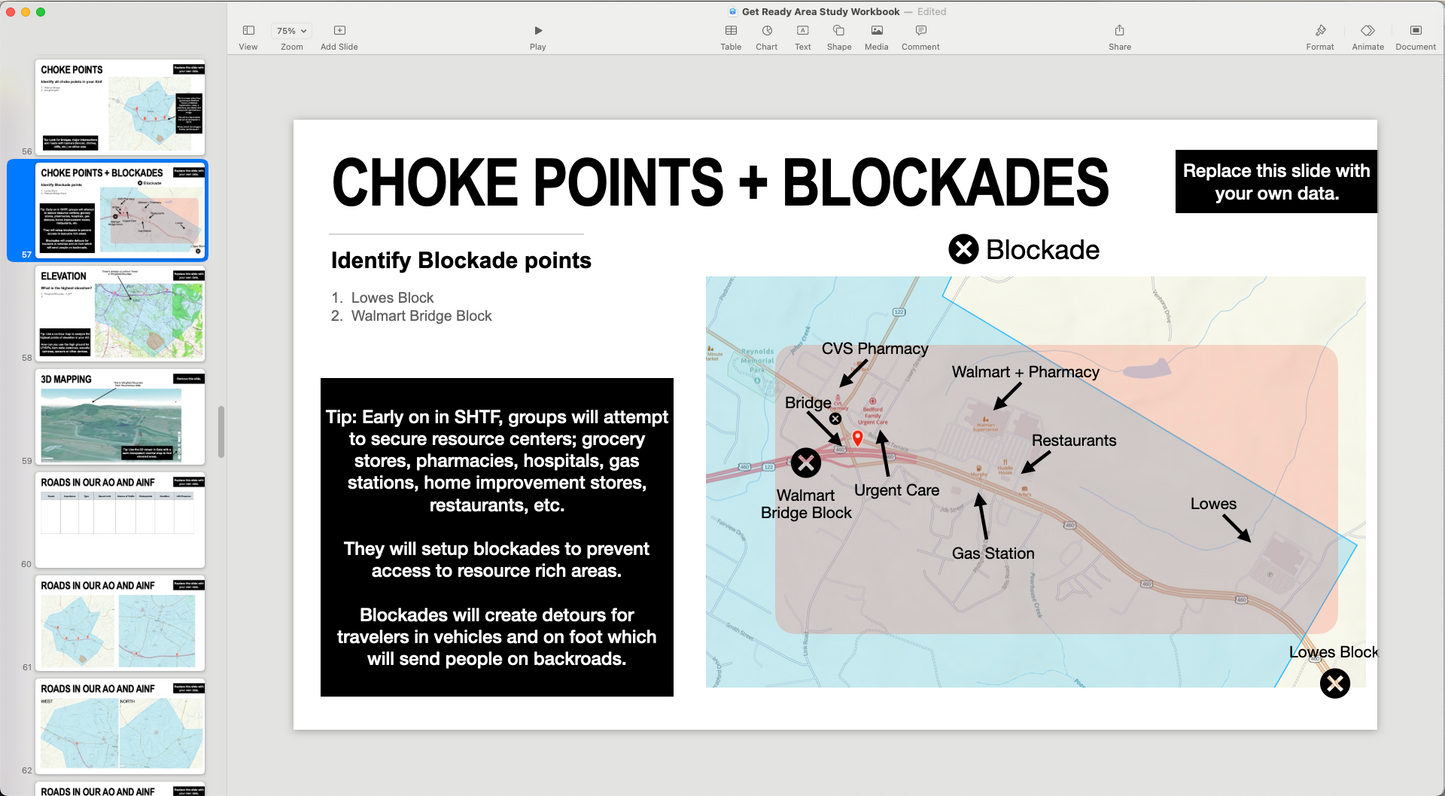Click the 'Gas Station' map label

[x=993, y=553]
